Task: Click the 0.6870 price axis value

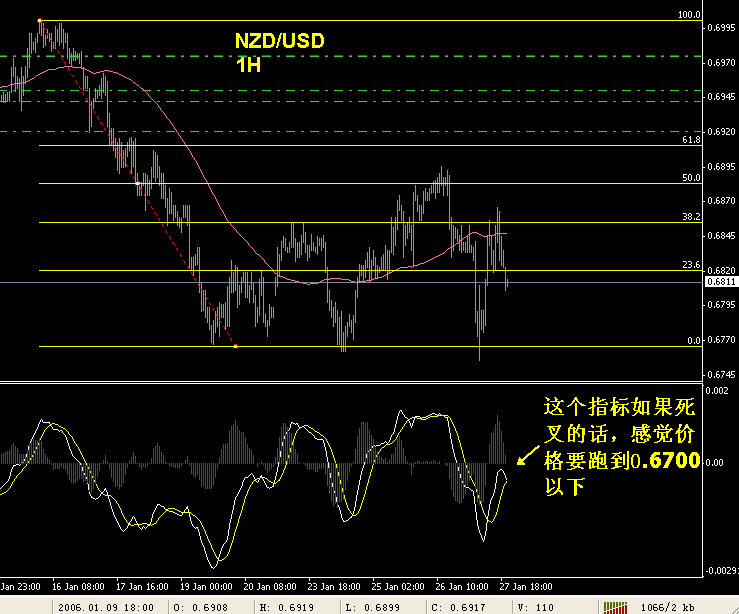Action: [721, 201]
